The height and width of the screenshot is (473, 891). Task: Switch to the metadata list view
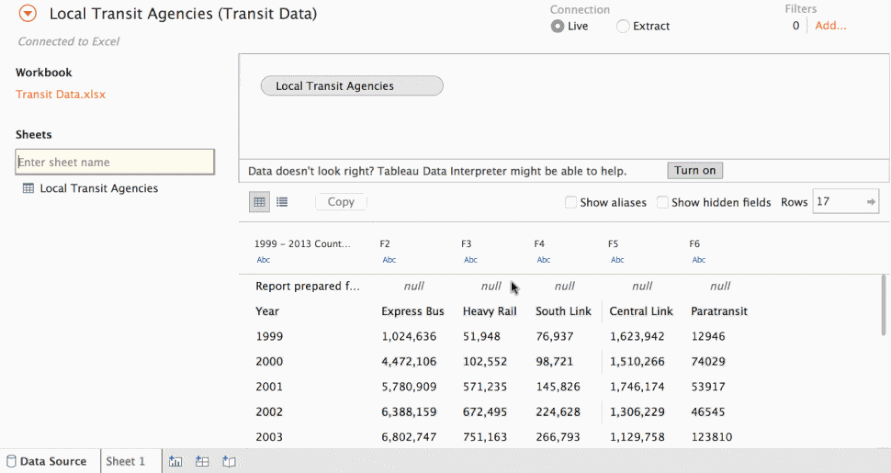[282, 202]
